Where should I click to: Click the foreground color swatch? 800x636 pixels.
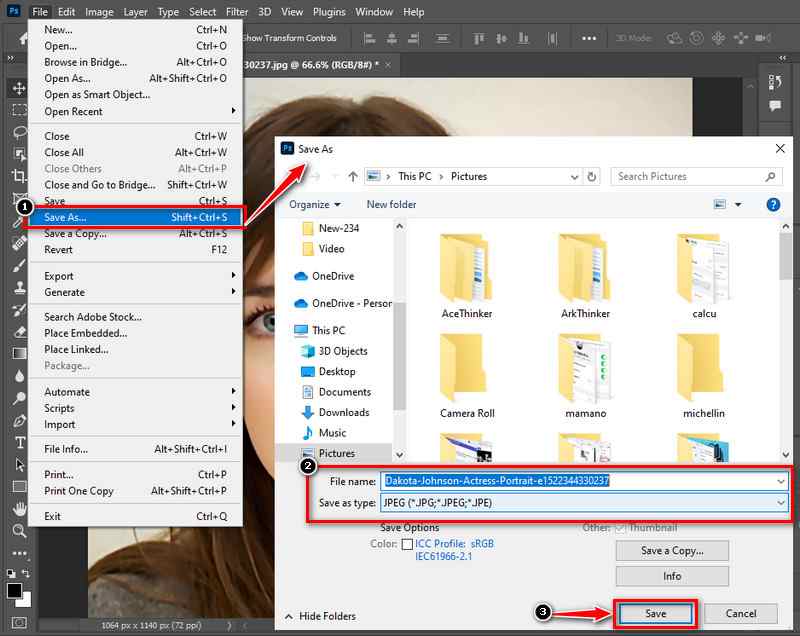[14, 591]
